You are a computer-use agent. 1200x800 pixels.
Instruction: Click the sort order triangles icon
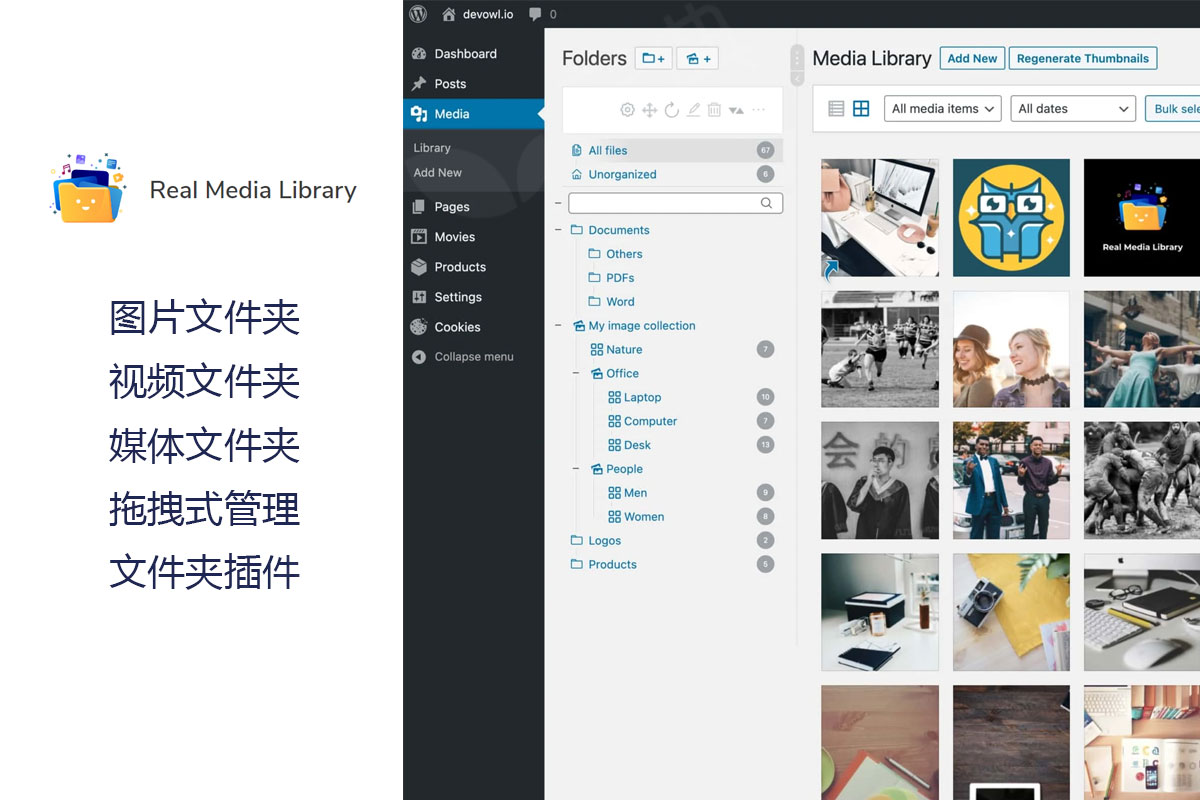tap(736, 110)
